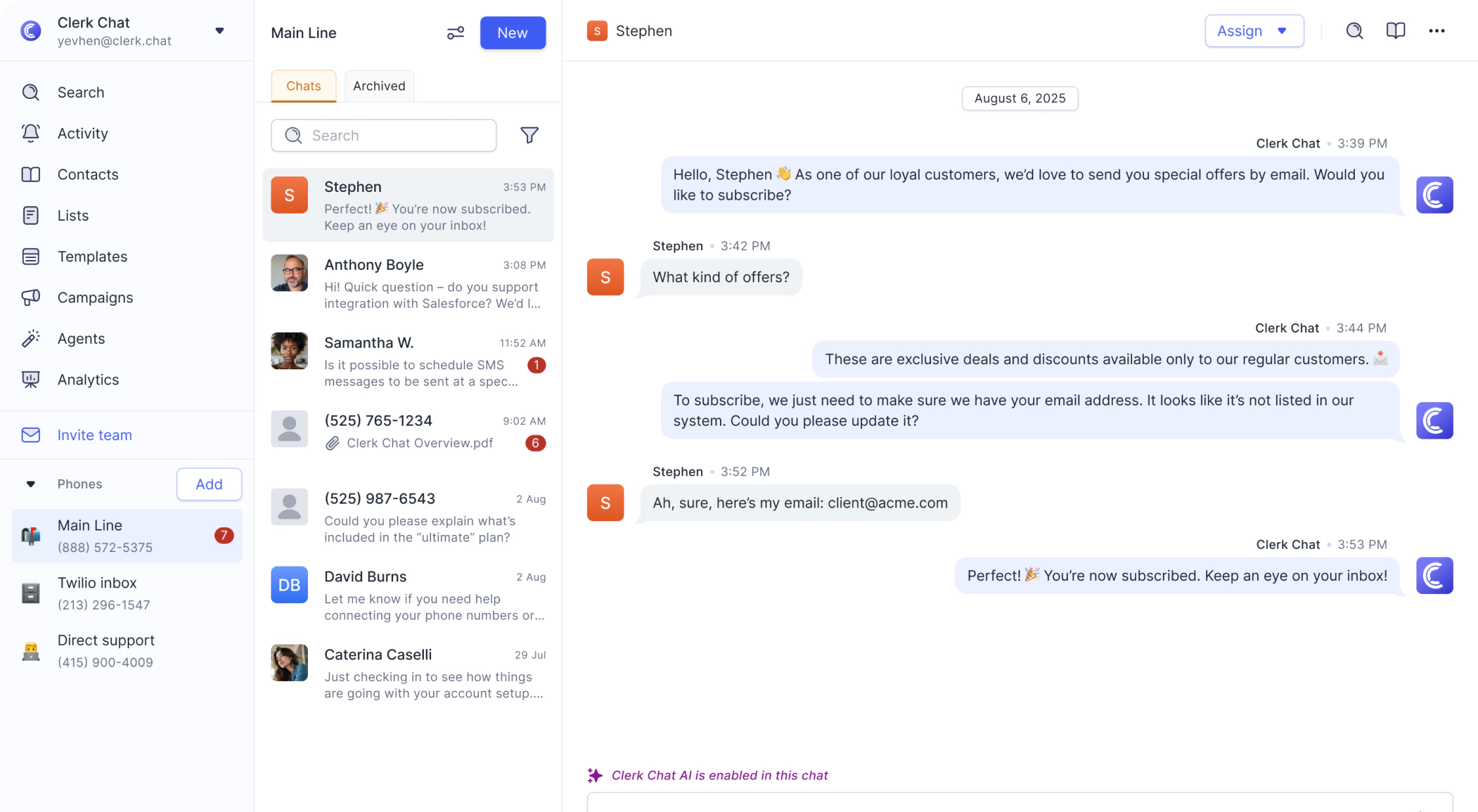The image size is (1478, 812).
Task: Open the contact book icon in header
Action: point(1395,31)
